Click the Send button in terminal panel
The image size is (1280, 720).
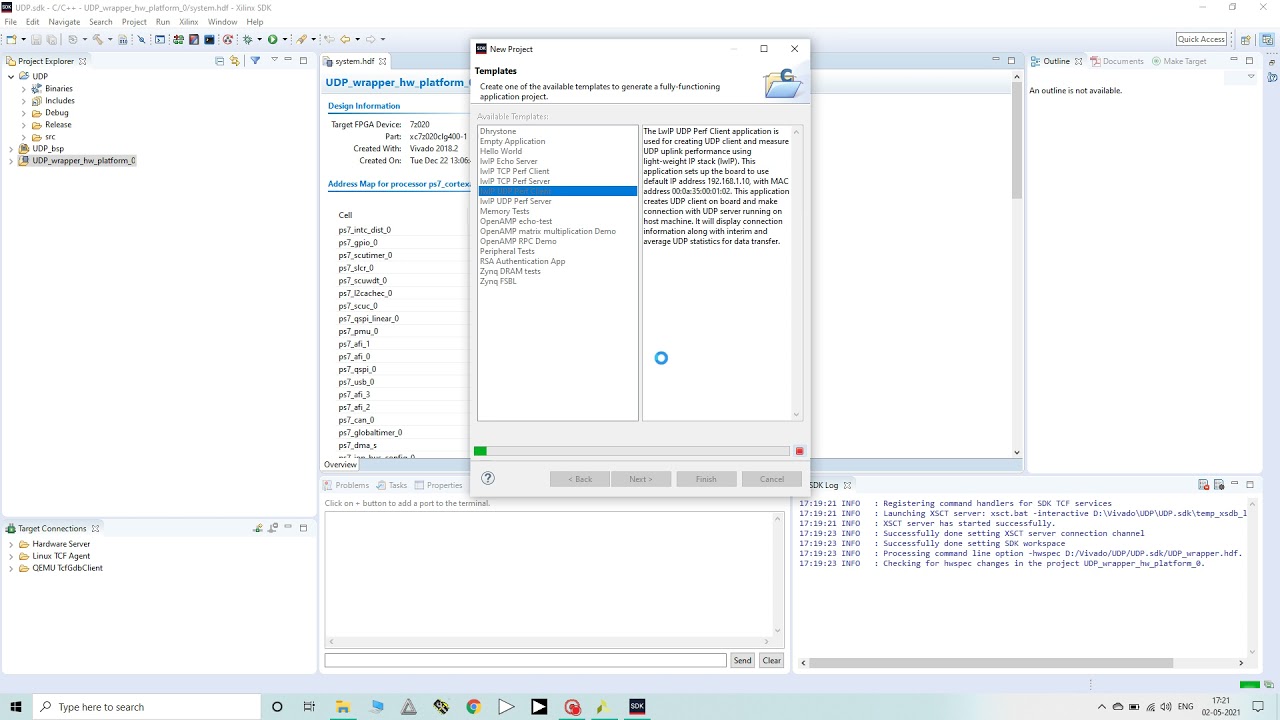pyautogui.click(x=742, y=660)
